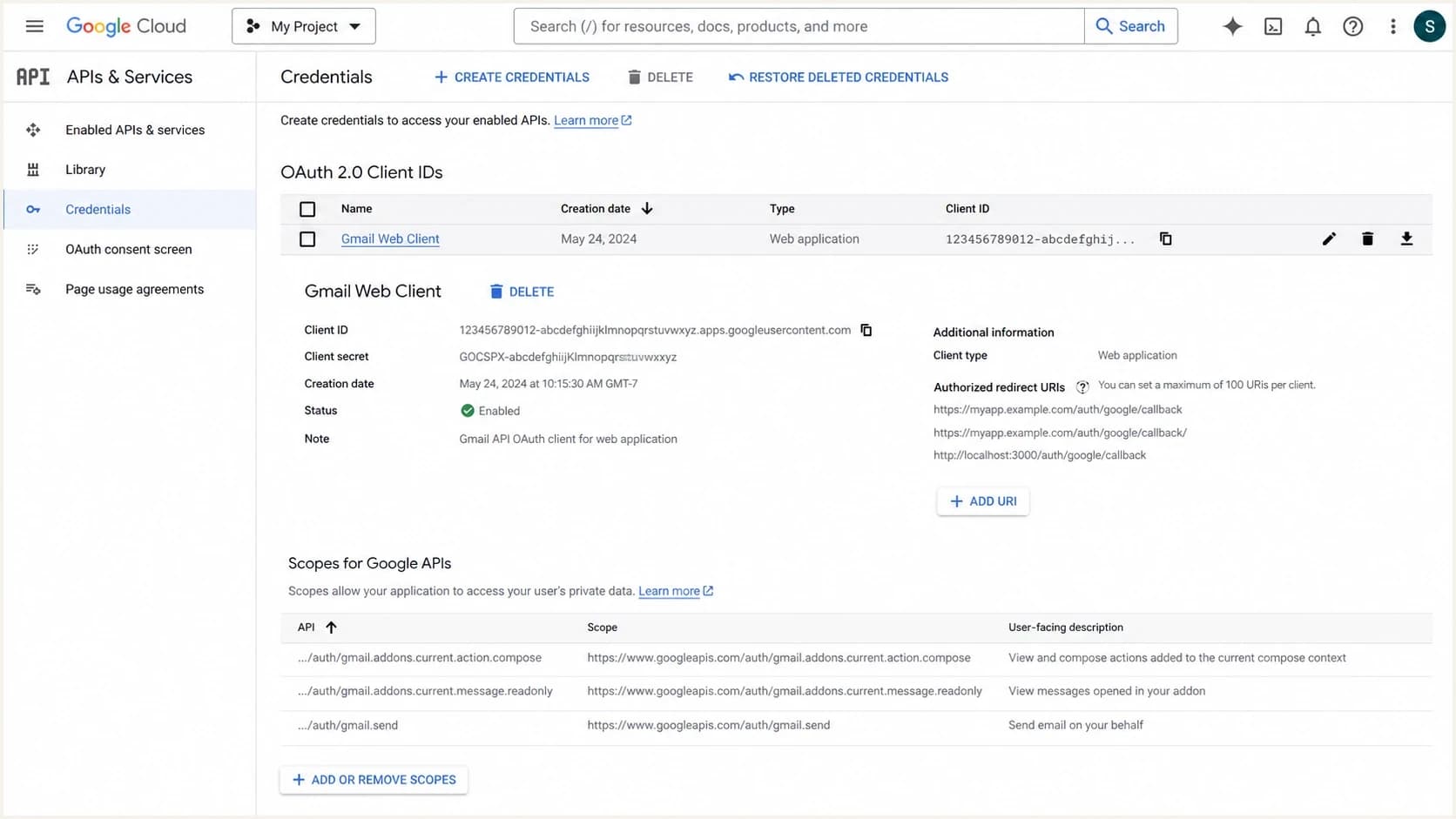The image size is (1456, 819).
Task: Select the Client secret GOCSPX value
Action: tap(568, 357)
